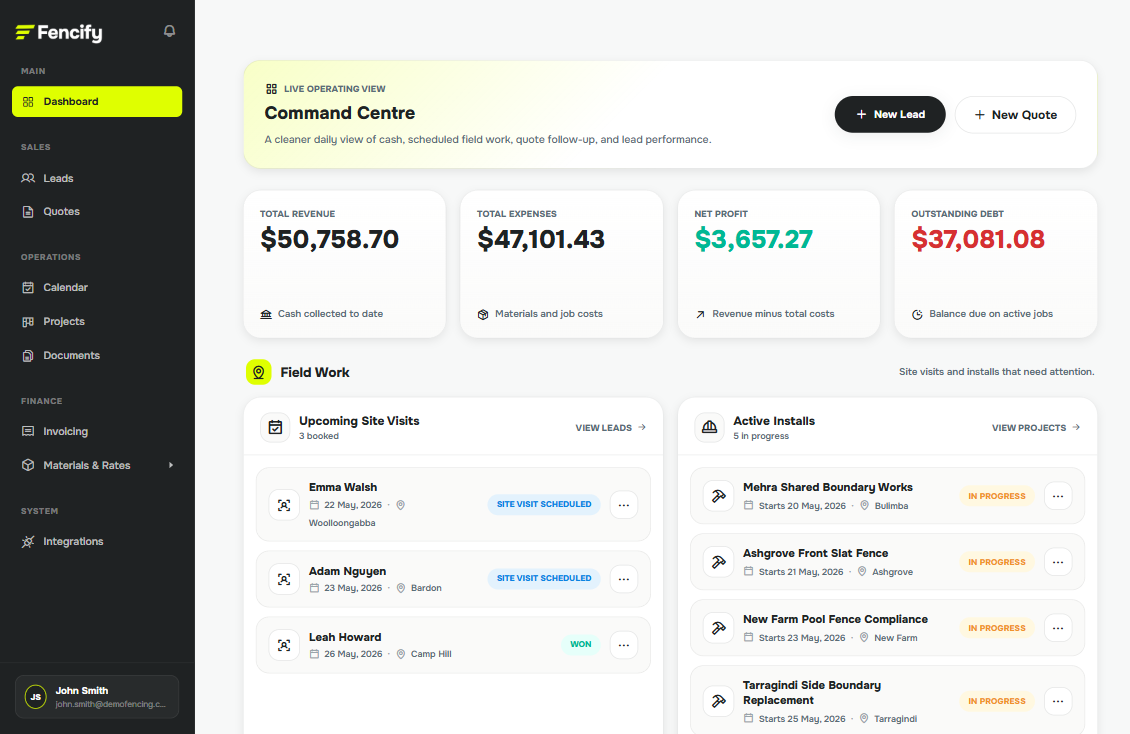Click the Net Profit amount $3,657.27

[754, 239]
